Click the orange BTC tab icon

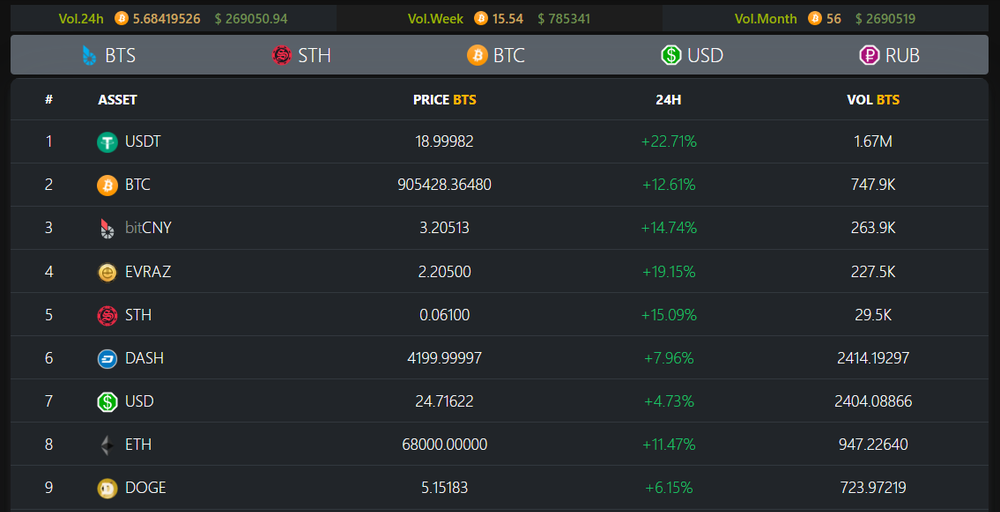click(477, 55)
